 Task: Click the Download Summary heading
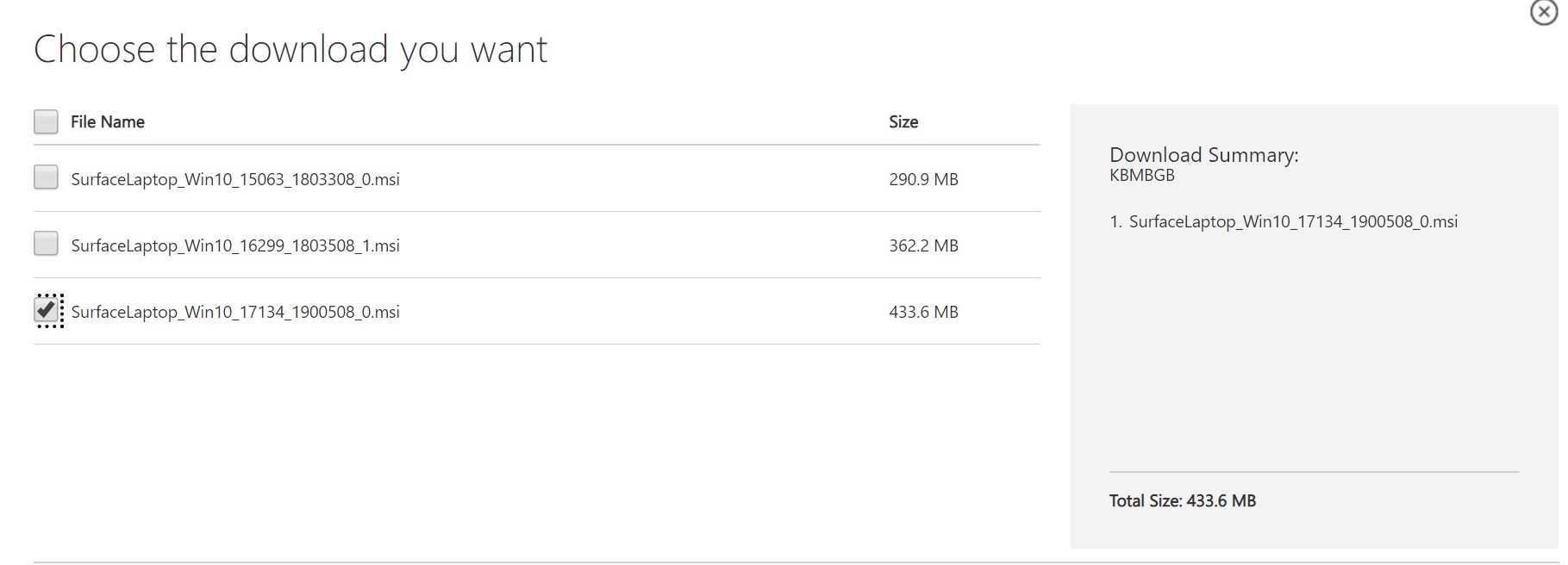[1203, 155]
